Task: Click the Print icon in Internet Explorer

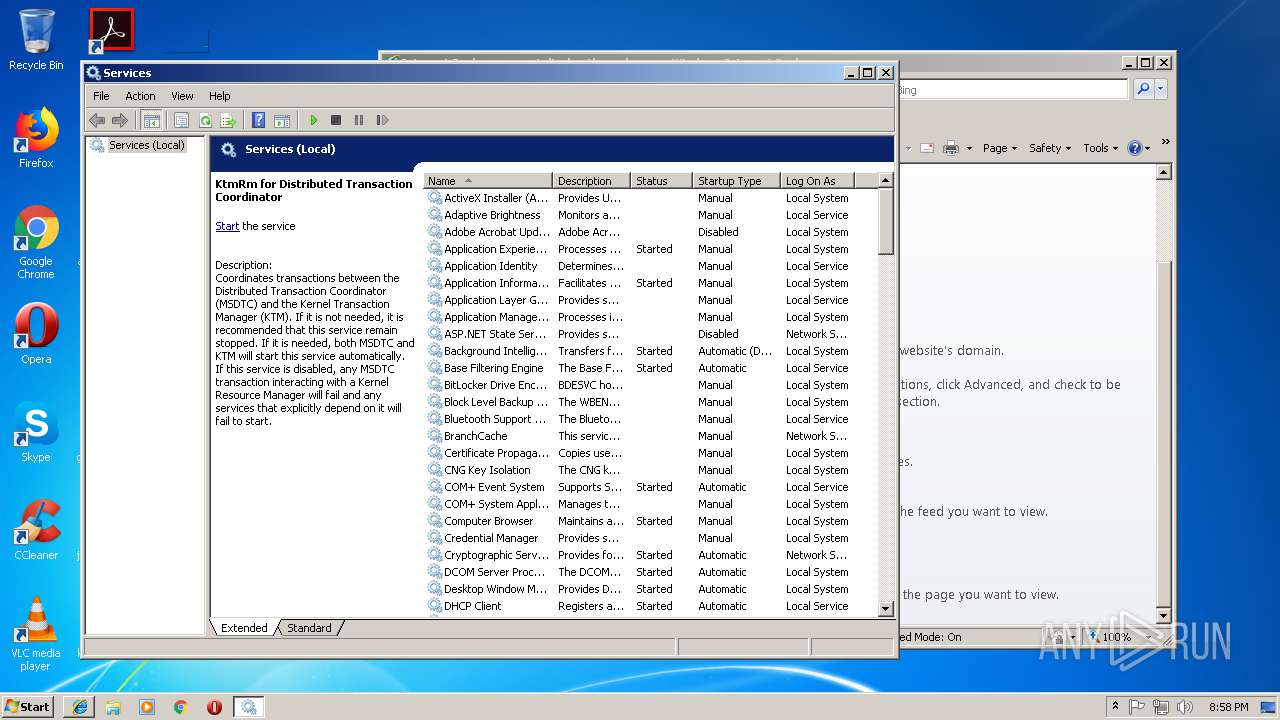Action: 950,148
